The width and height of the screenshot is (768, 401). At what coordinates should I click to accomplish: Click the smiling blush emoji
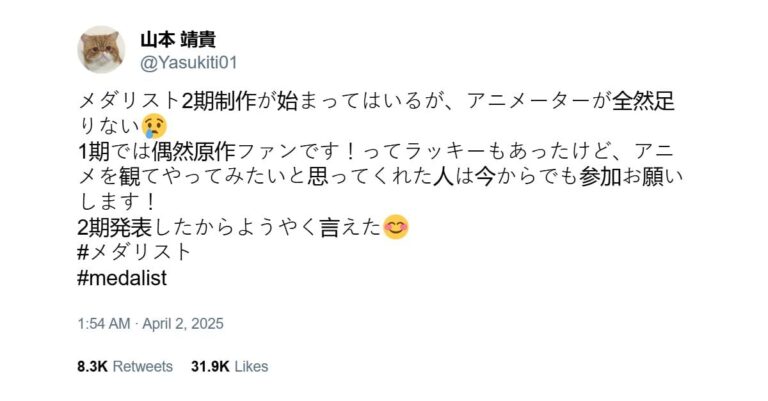[396, 228]
